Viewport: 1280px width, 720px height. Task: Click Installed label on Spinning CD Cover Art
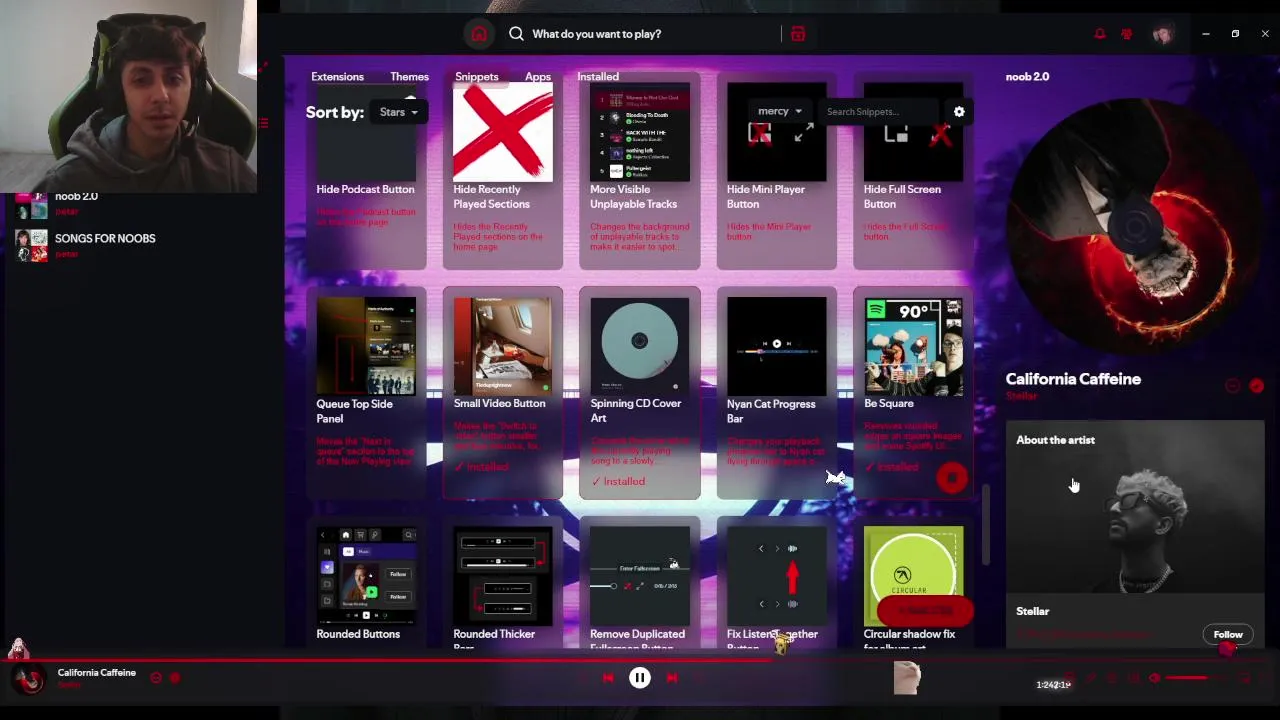coord(618,482)
